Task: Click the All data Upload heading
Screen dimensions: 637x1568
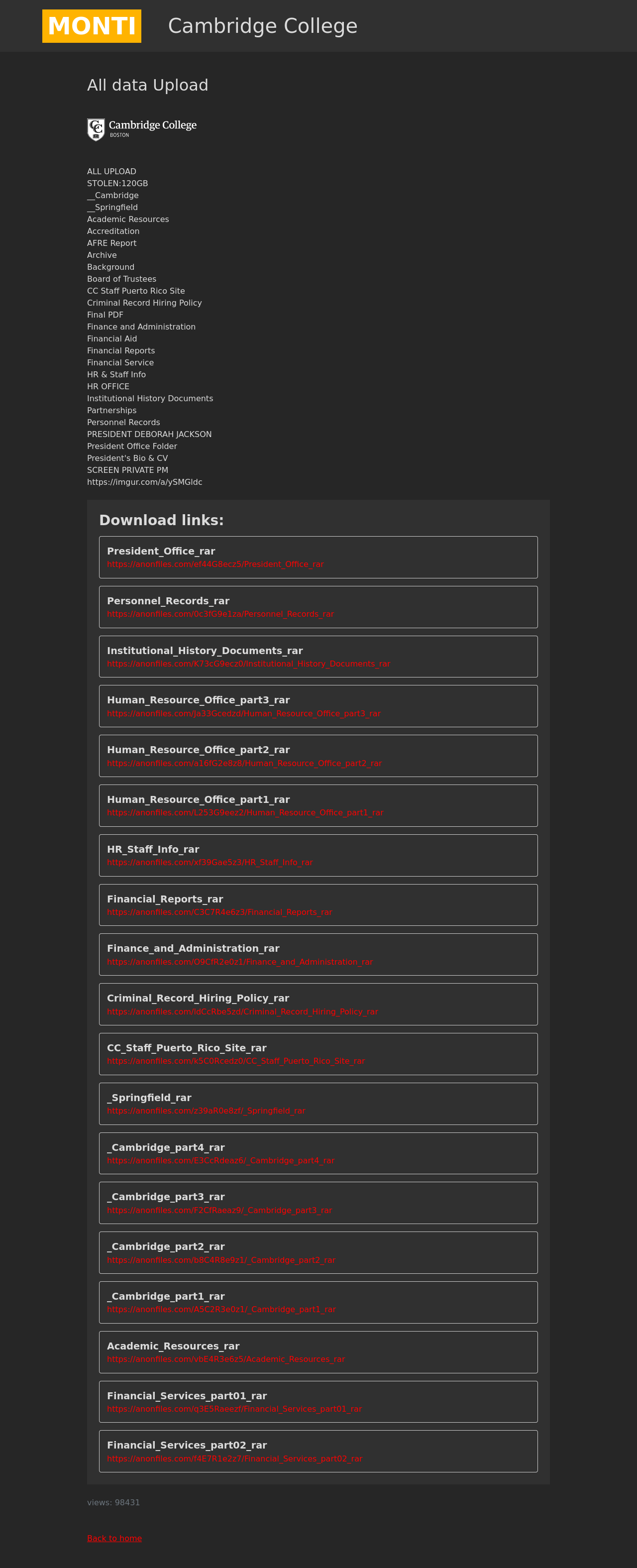Action: coord(148,85)
